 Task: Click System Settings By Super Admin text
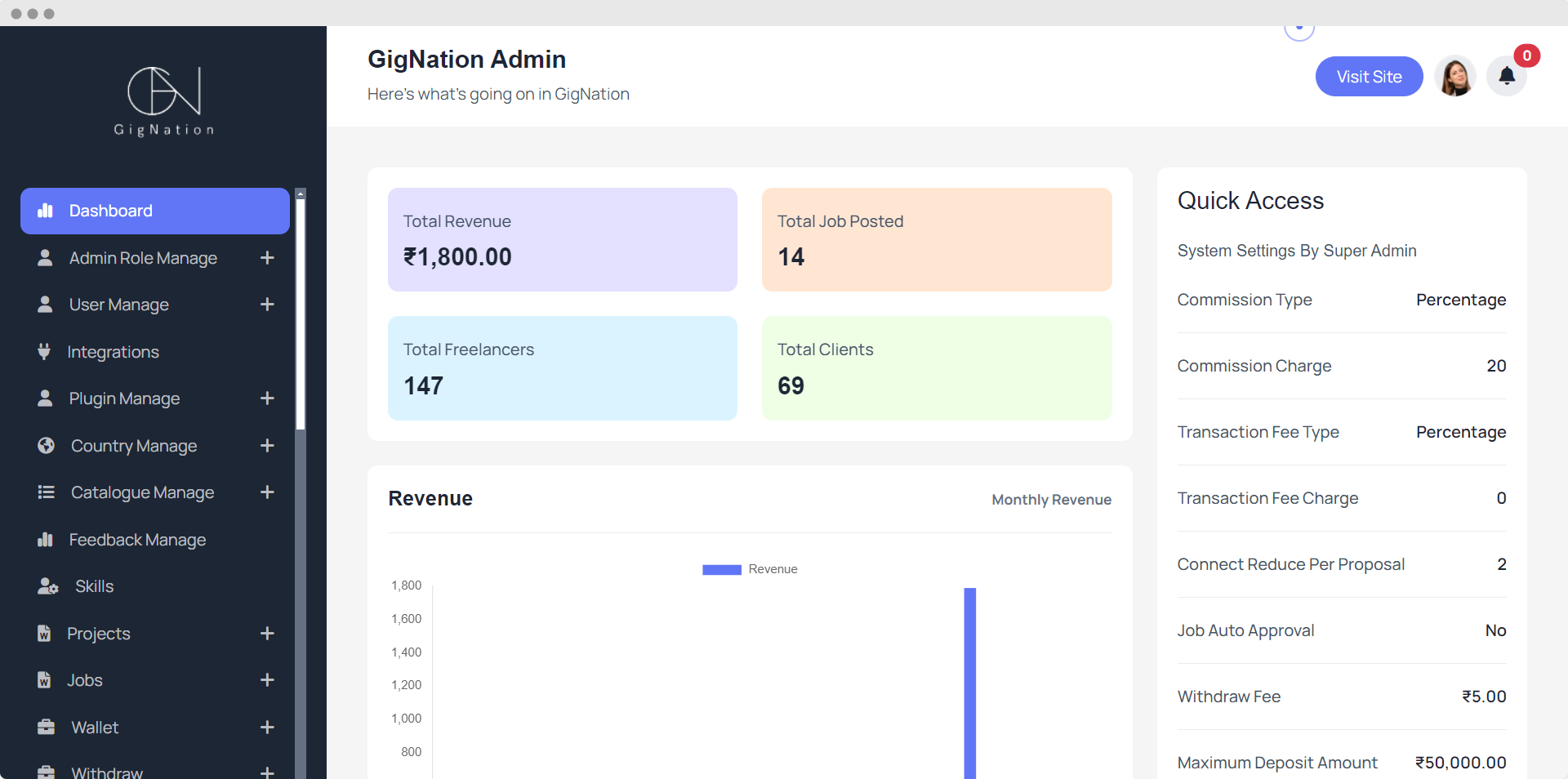click(1297, 251)
